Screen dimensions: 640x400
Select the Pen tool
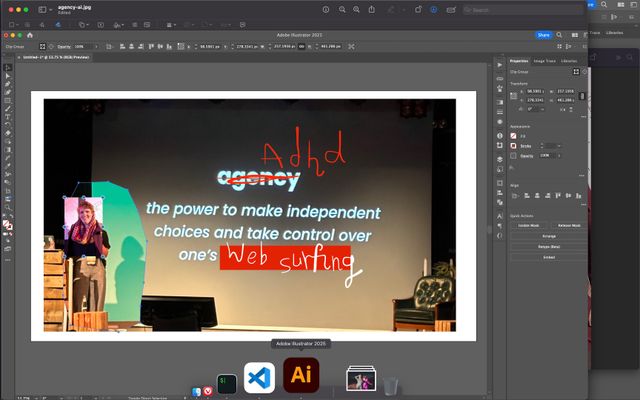point(7,84)
